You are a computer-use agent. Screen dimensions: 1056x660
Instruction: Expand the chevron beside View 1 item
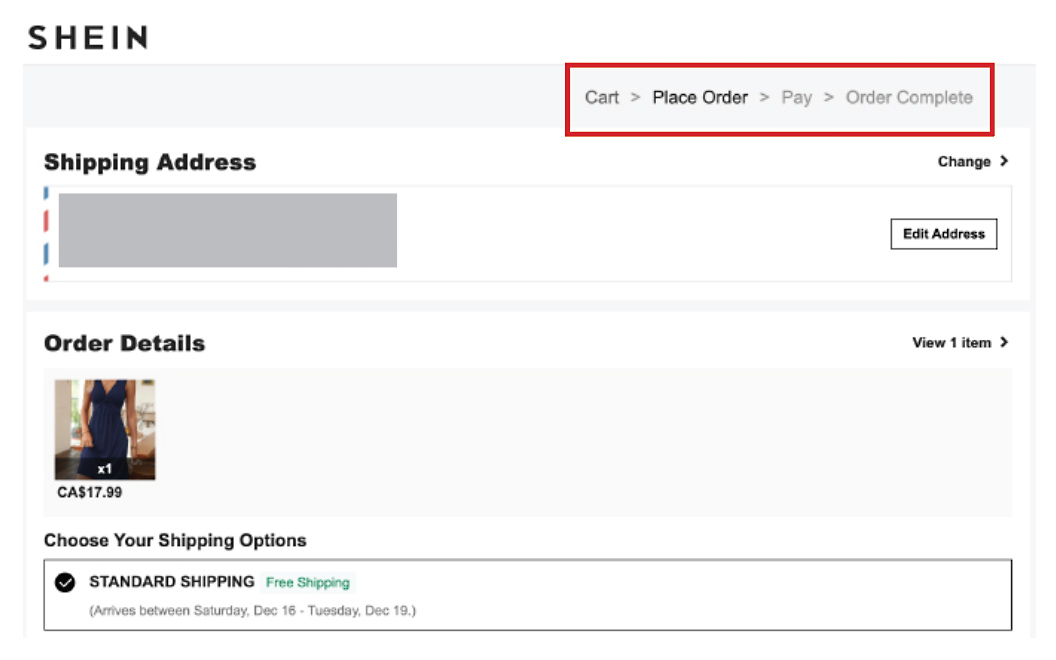[x=1004, y=342]
